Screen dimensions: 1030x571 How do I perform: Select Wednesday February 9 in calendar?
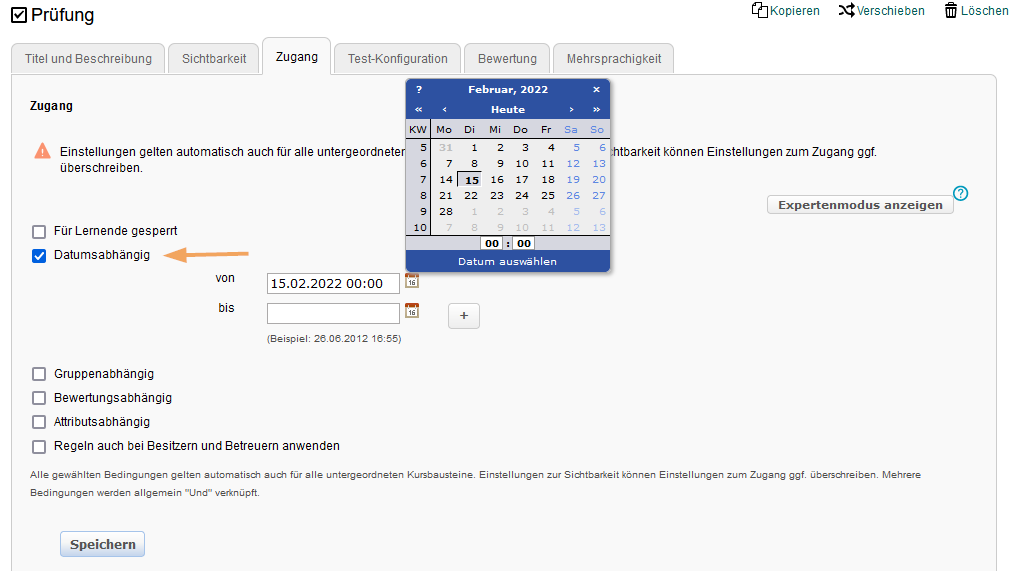tap(500, 164)
